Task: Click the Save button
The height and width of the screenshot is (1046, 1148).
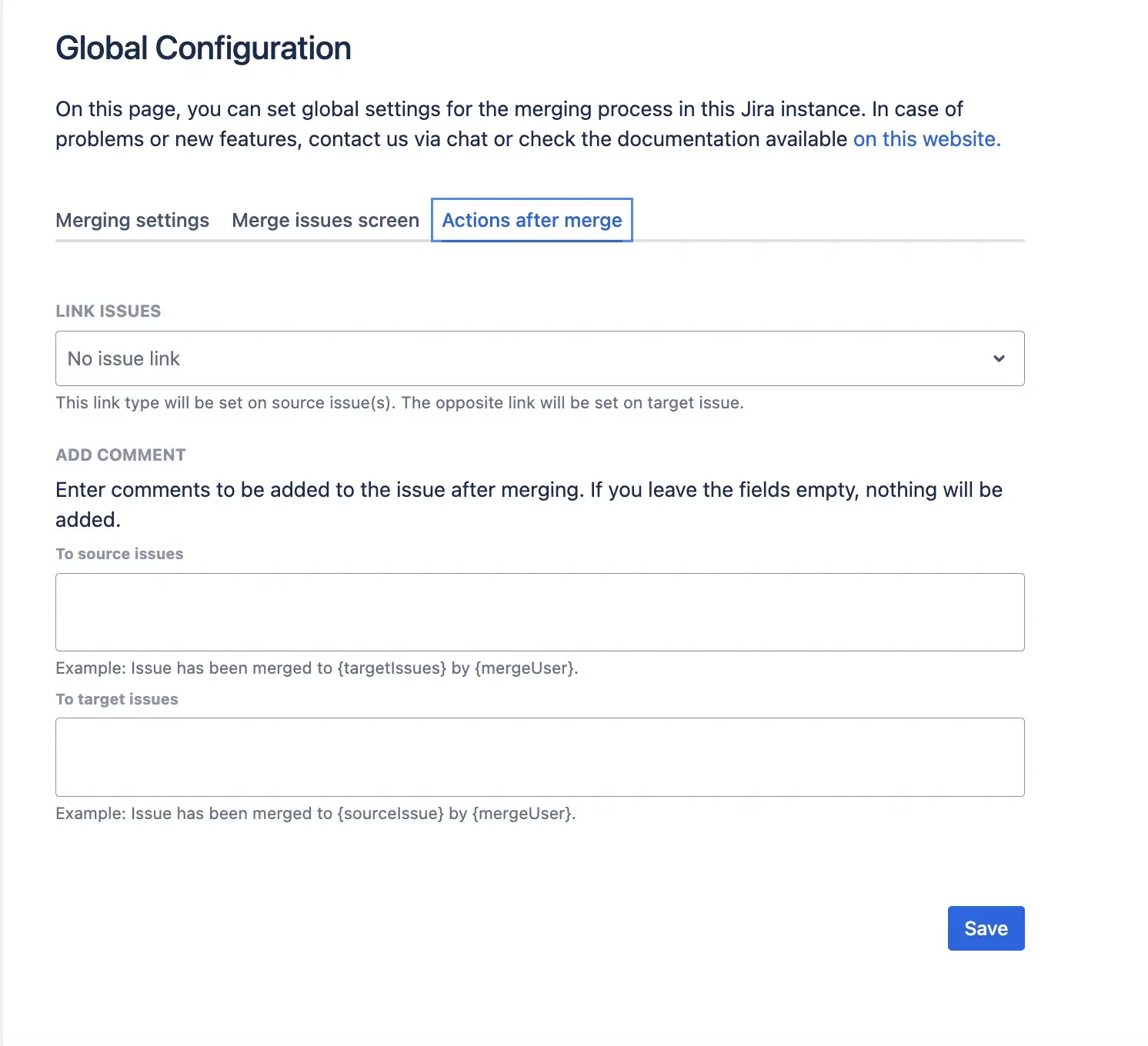Action: [x=986, y=928]
